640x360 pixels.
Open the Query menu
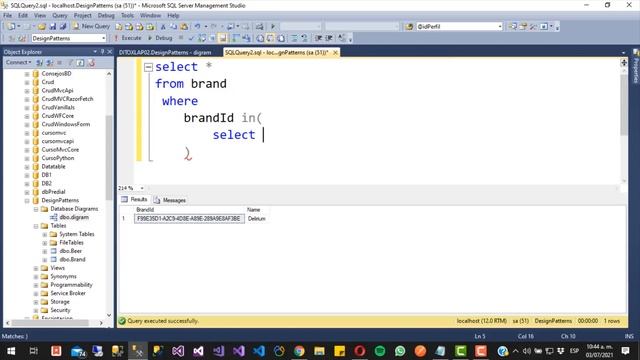[60, 16]
